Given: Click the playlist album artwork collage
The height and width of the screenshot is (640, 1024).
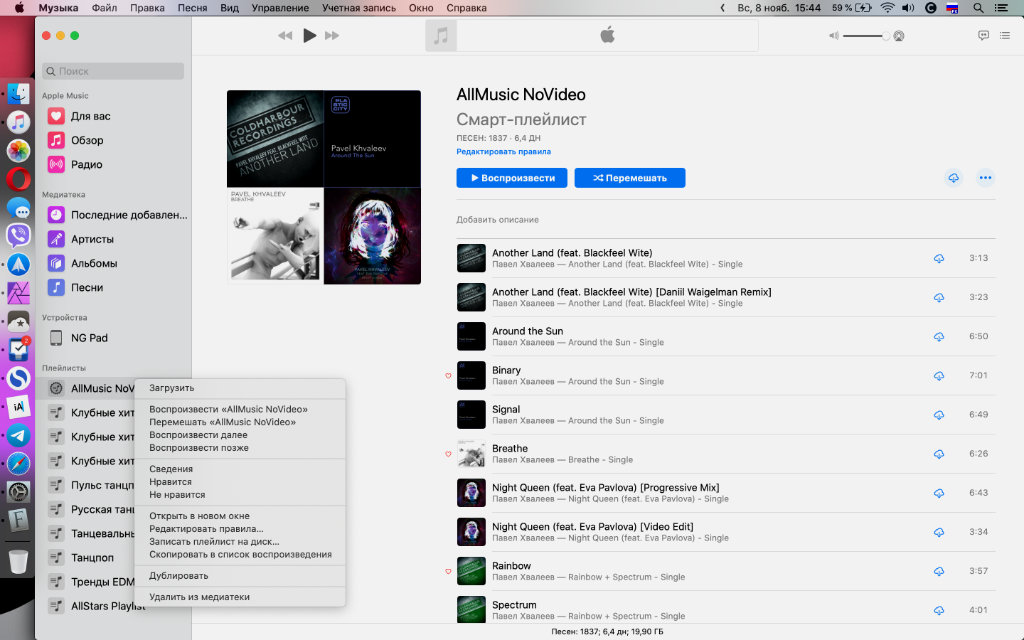Looking at the screenshot, I should pos(324,187).
